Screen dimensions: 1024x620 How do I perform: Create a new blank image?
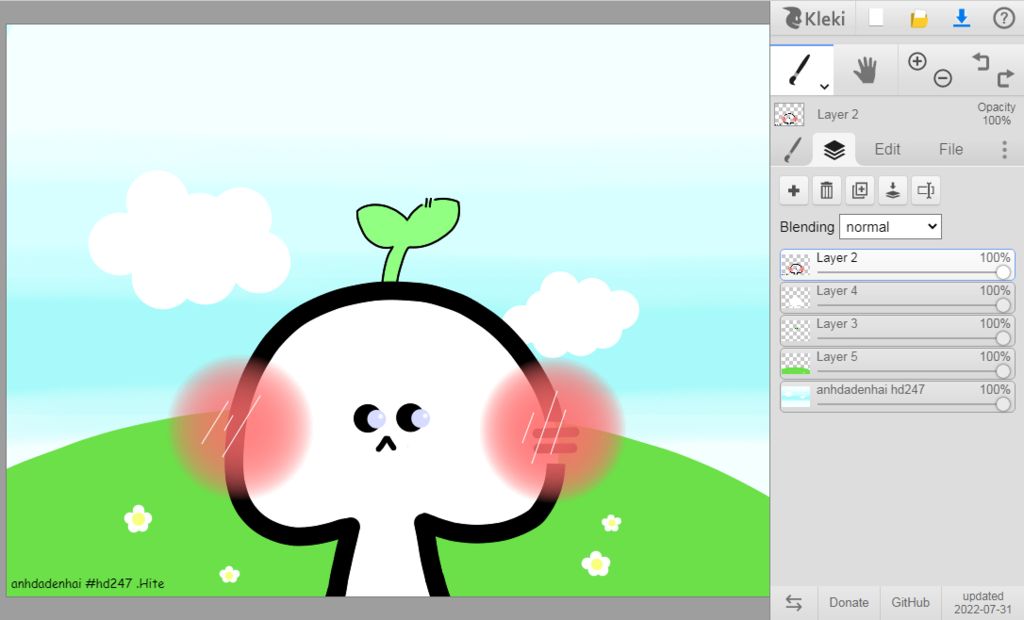876,18
